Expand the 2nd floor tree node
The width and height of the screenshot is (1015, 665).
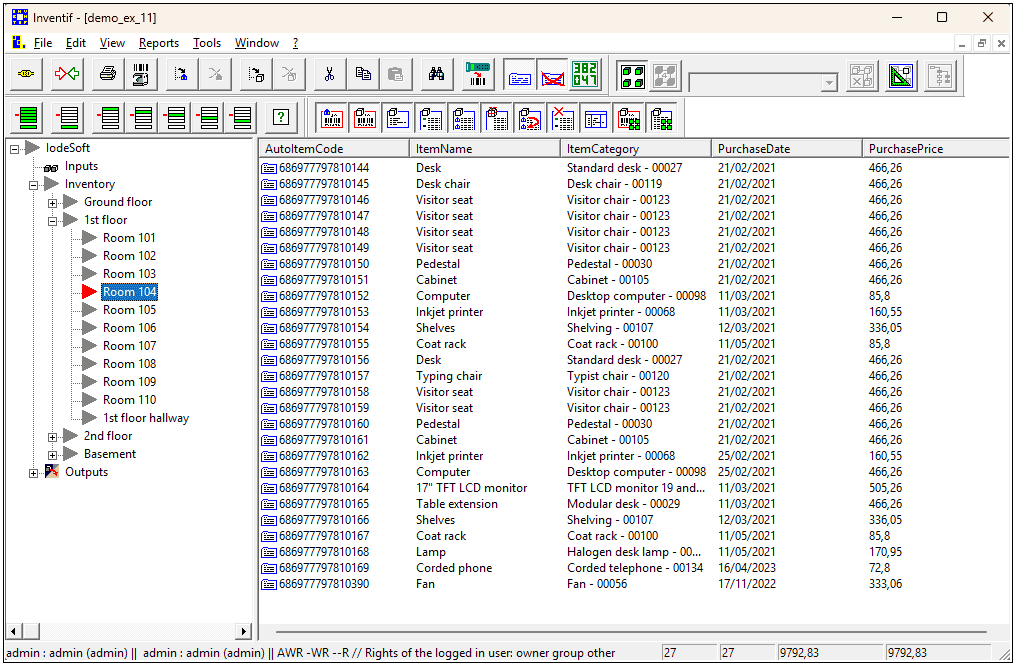[50, 436]
